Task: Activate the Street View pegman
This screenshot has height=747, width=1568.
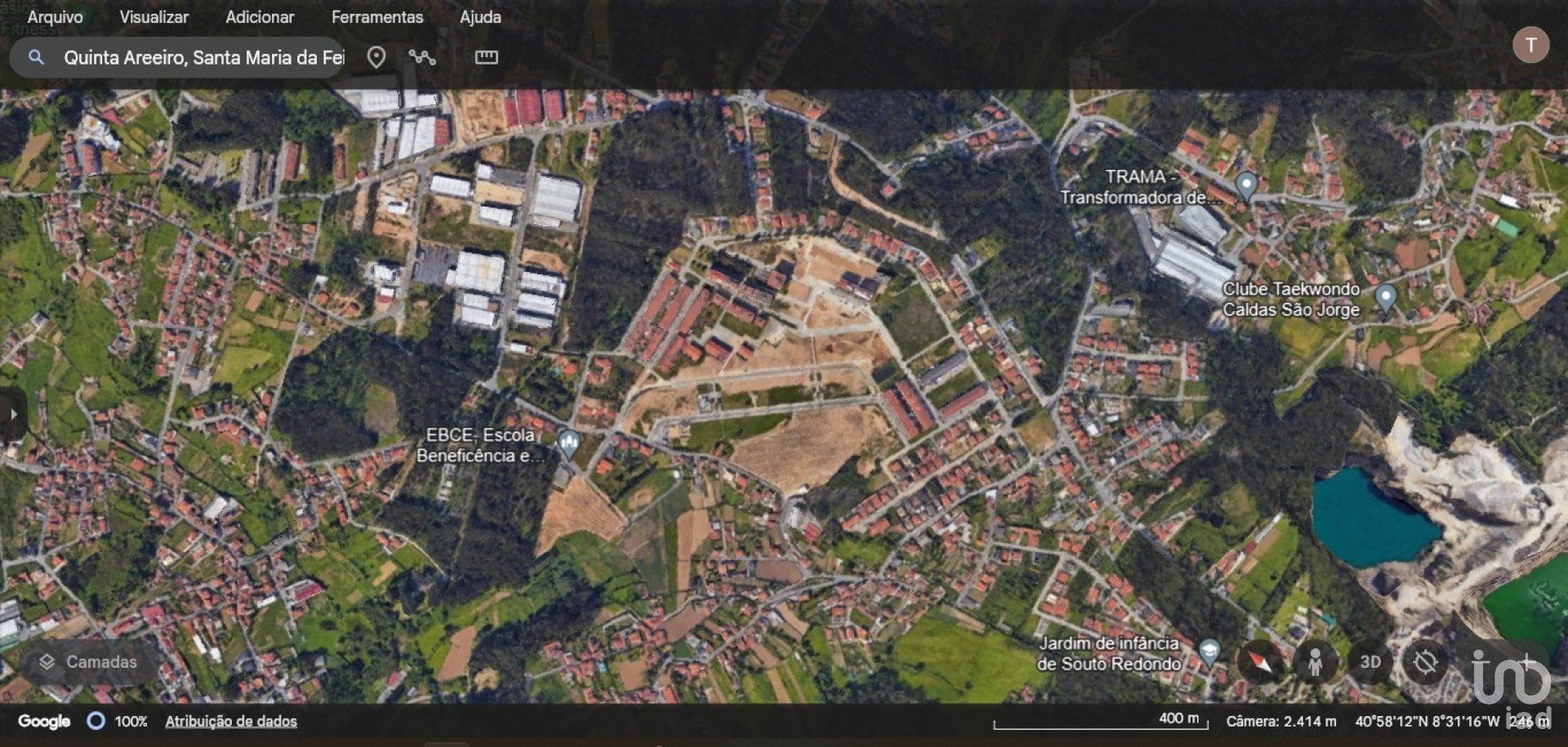Action: click(x=1314, y=661)
